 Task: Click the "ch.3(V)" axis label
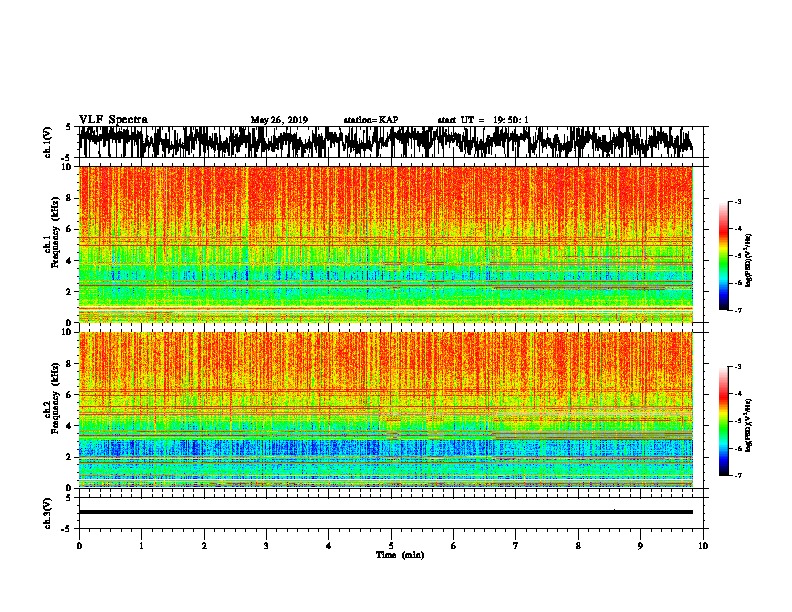pos(48,513)
